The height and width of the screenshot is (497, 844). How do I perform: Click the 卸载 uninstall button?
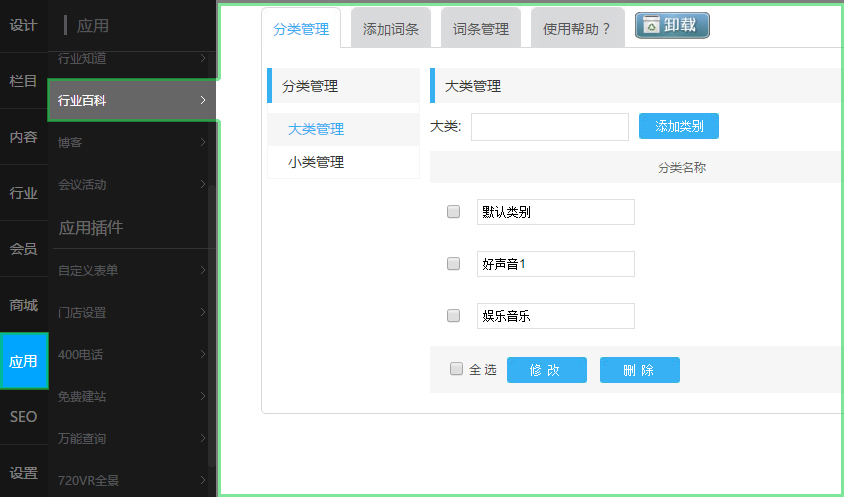click(x=672, y=26)
